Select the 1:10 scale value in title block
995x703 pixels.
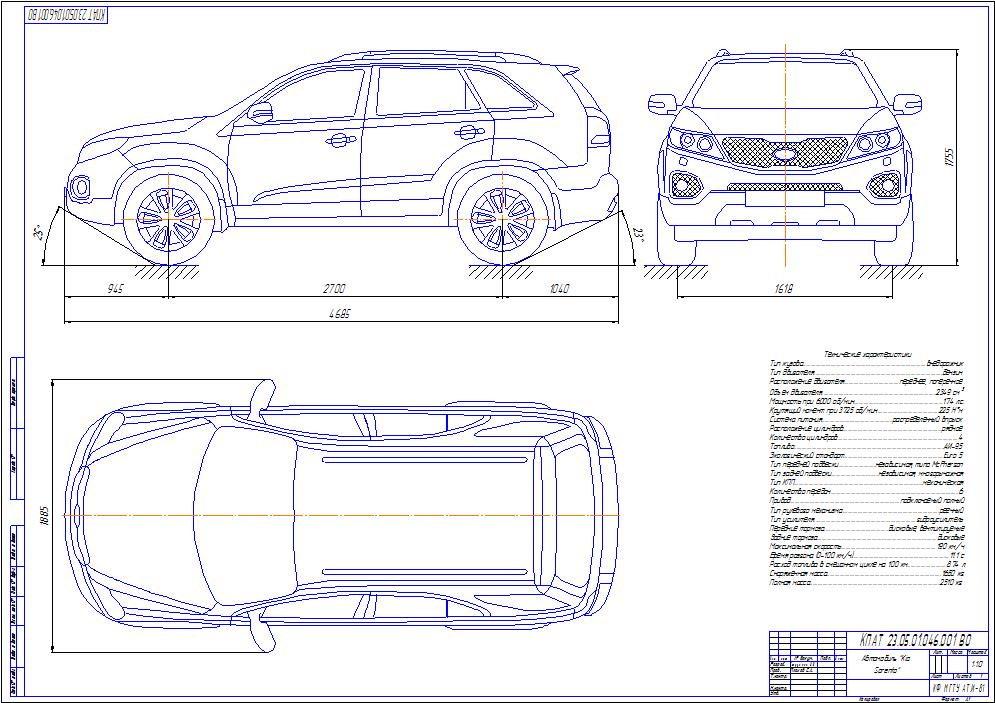(x=977, y=664)
